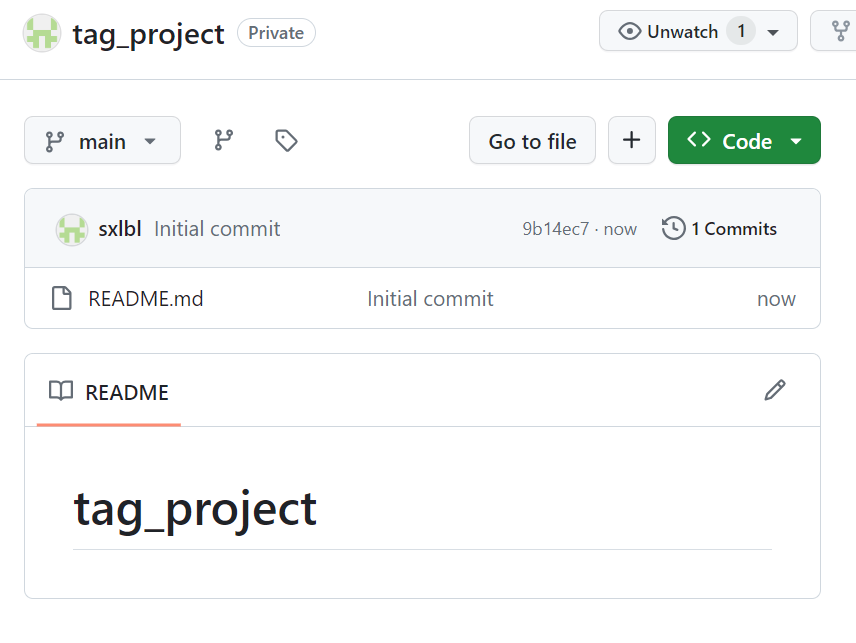Open the green Code dropdown
856x643 pixels.
coord(744,141)
